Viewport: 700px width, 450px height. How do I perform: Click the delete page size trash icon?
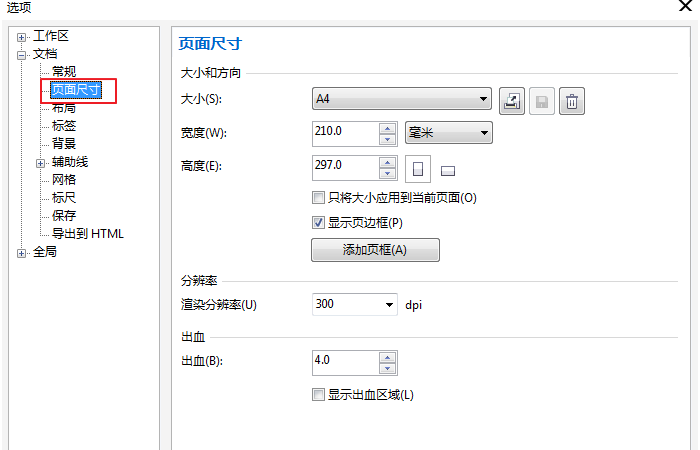point(571,101)
